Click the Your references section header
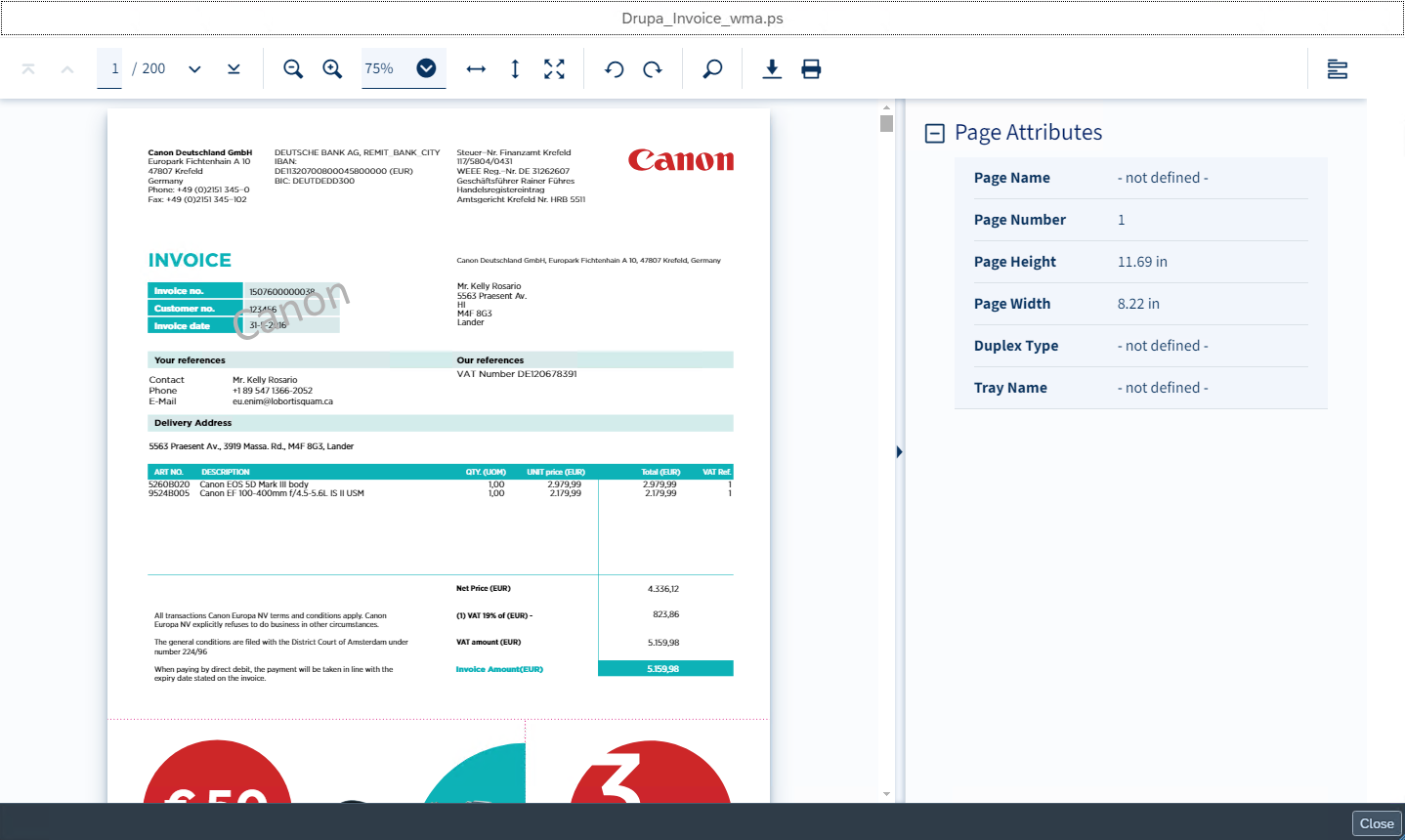This screenshot has height=840, width=1405. [190, 360]
